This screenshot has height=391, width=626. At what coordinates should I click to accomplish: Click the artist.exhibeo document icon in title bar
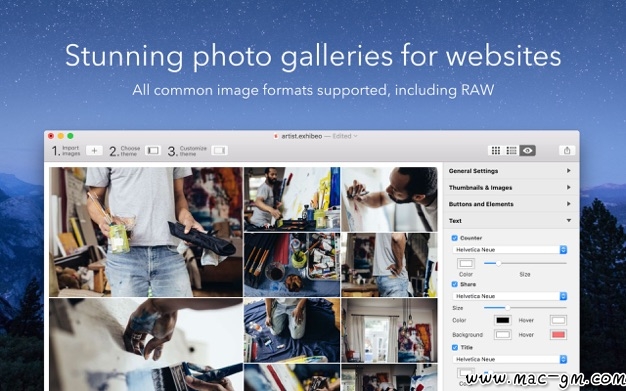(x=276, y=136)
